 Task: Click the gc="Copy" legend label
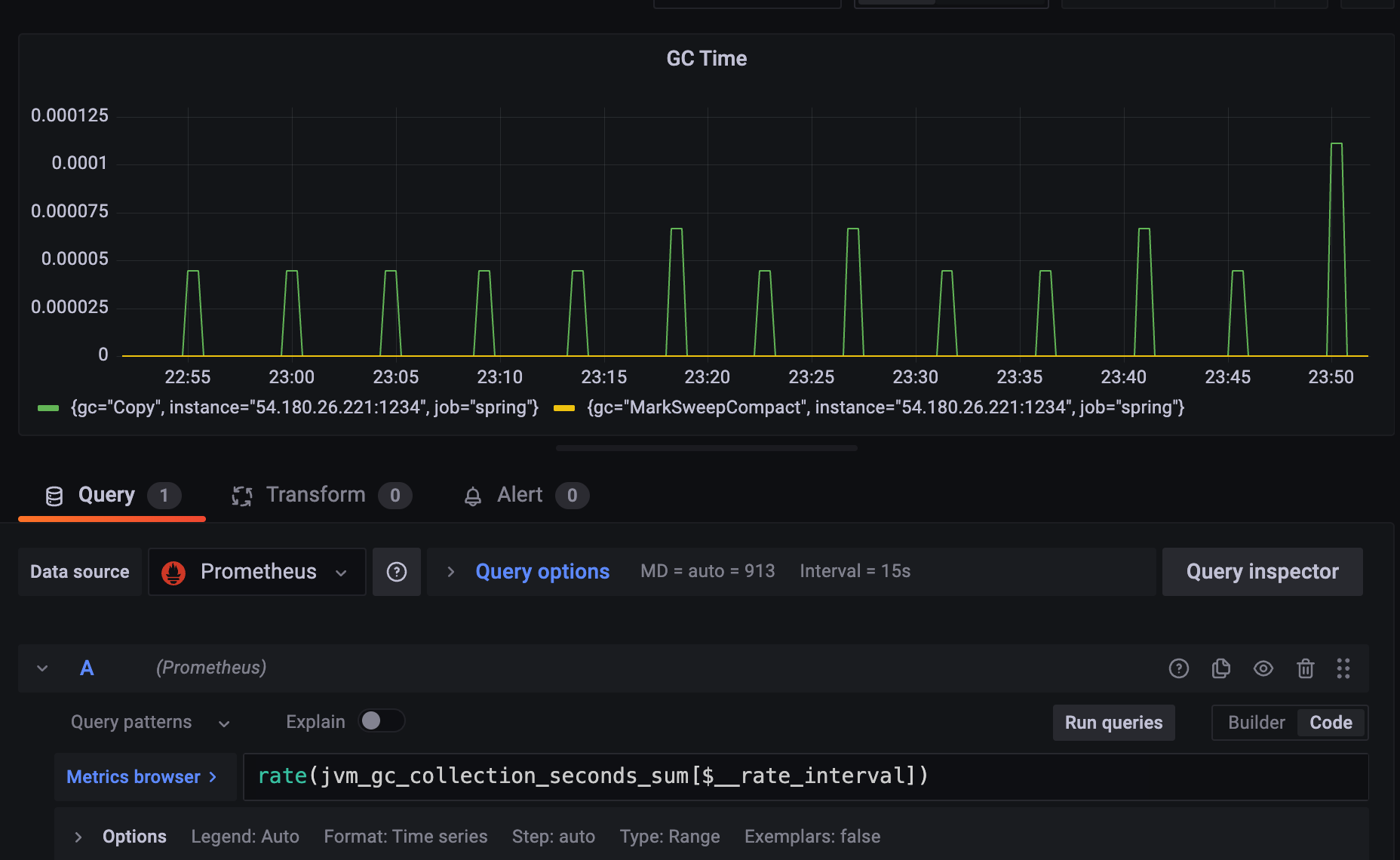click(305, 408)
